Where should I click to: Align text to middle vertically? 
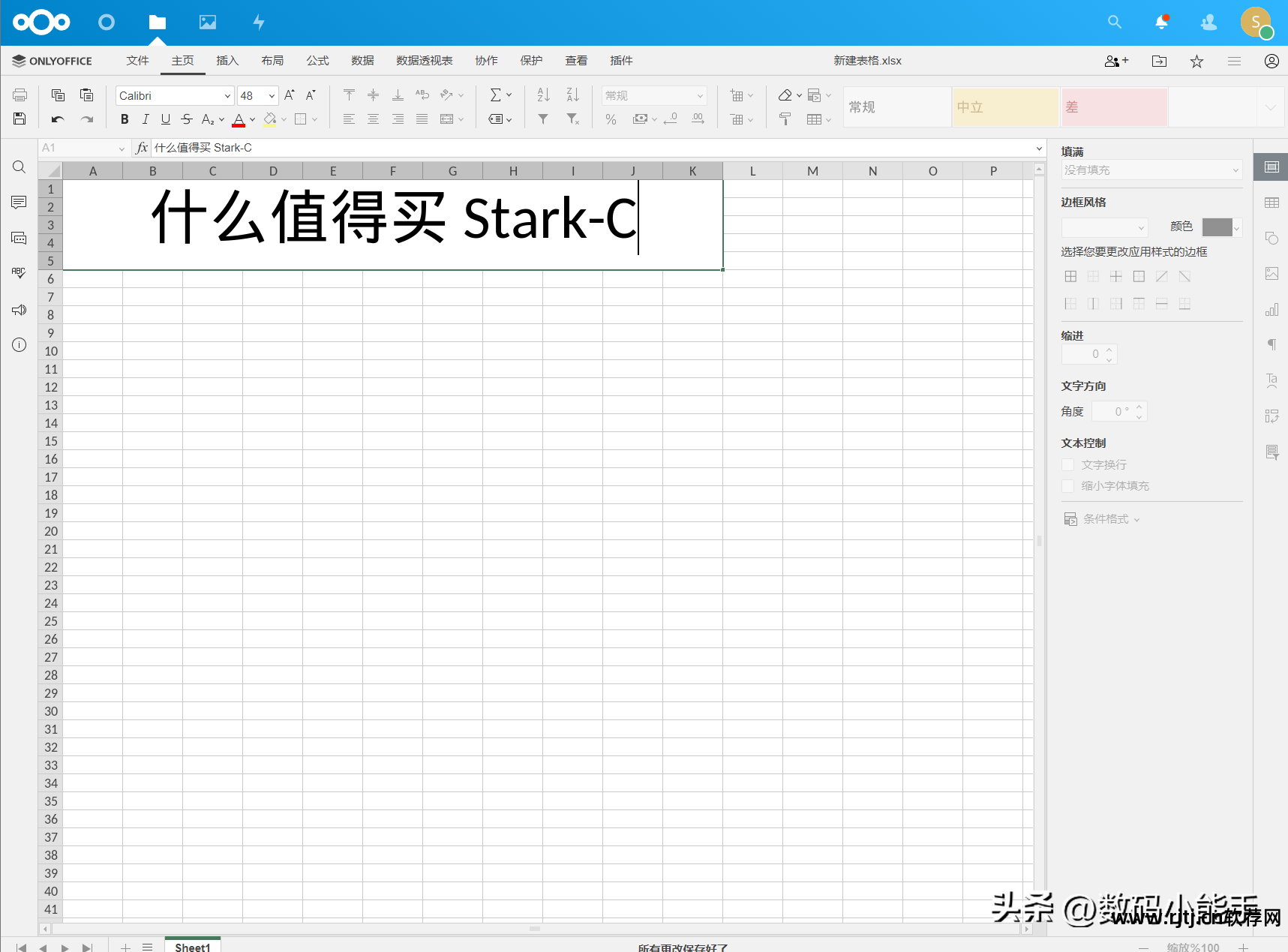374,95
